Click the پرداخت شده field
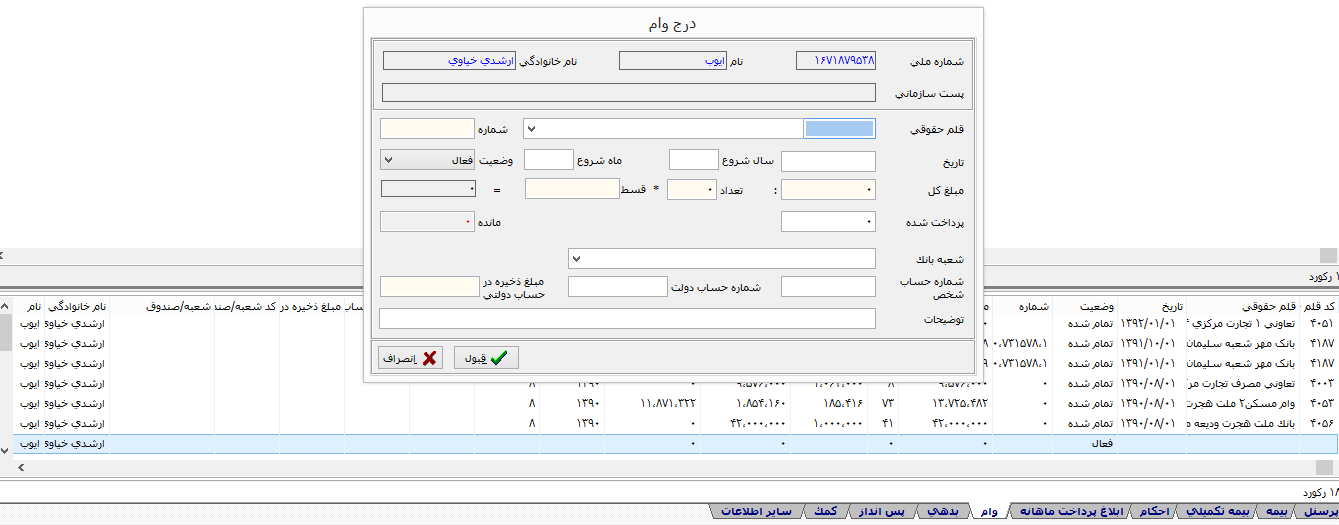 coord(828,222)
